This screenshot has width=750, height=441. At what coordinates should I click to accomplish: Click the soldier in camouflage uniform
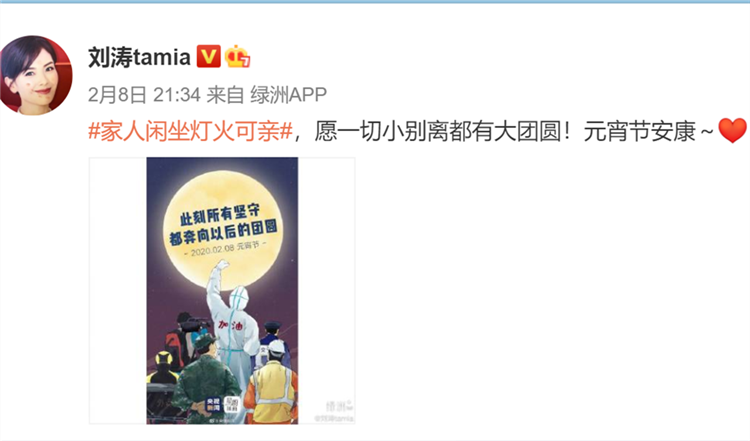[x=206, y=378]
